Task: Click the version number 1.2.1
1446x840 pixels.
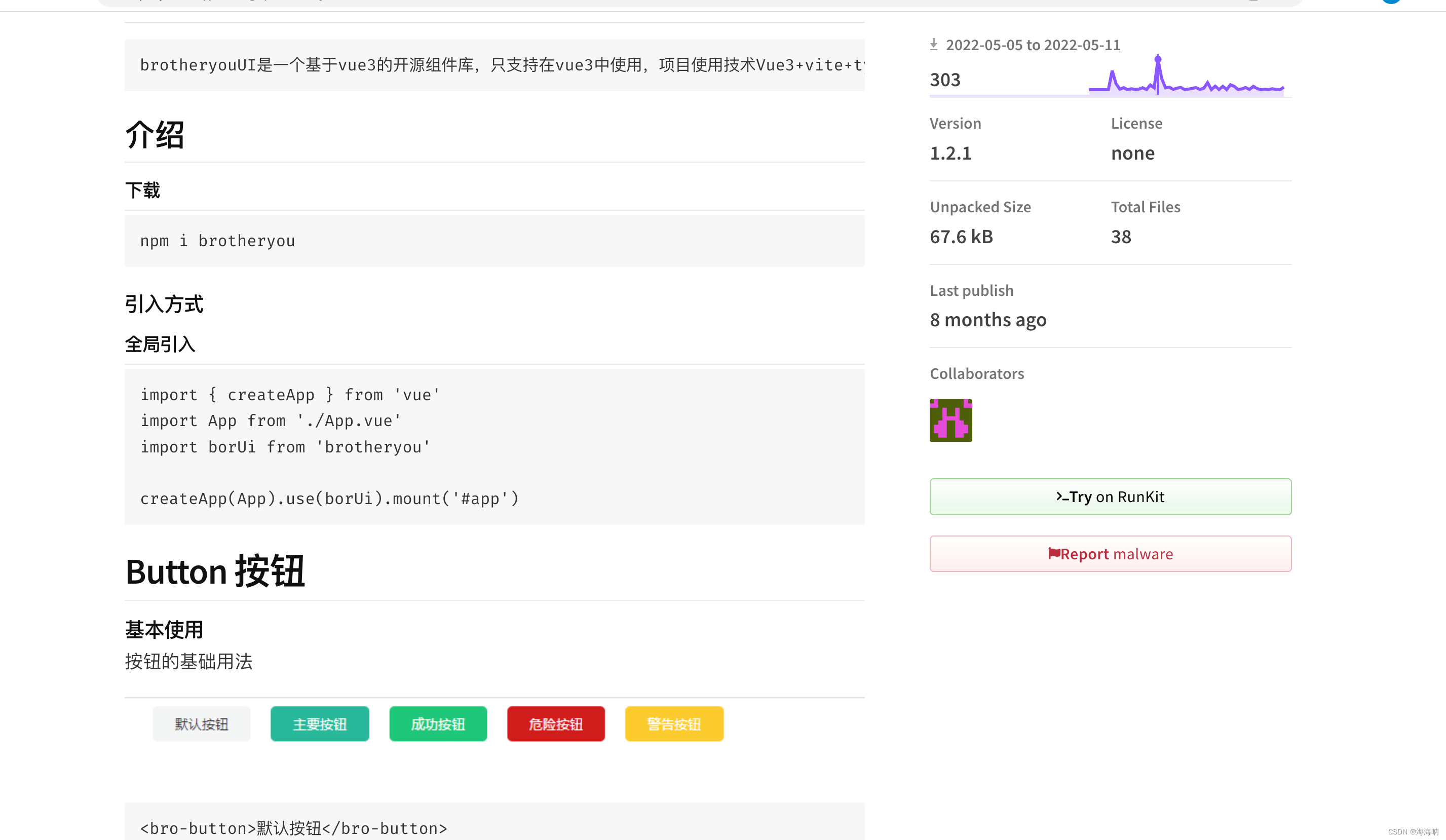Action: tap(950, 153)
